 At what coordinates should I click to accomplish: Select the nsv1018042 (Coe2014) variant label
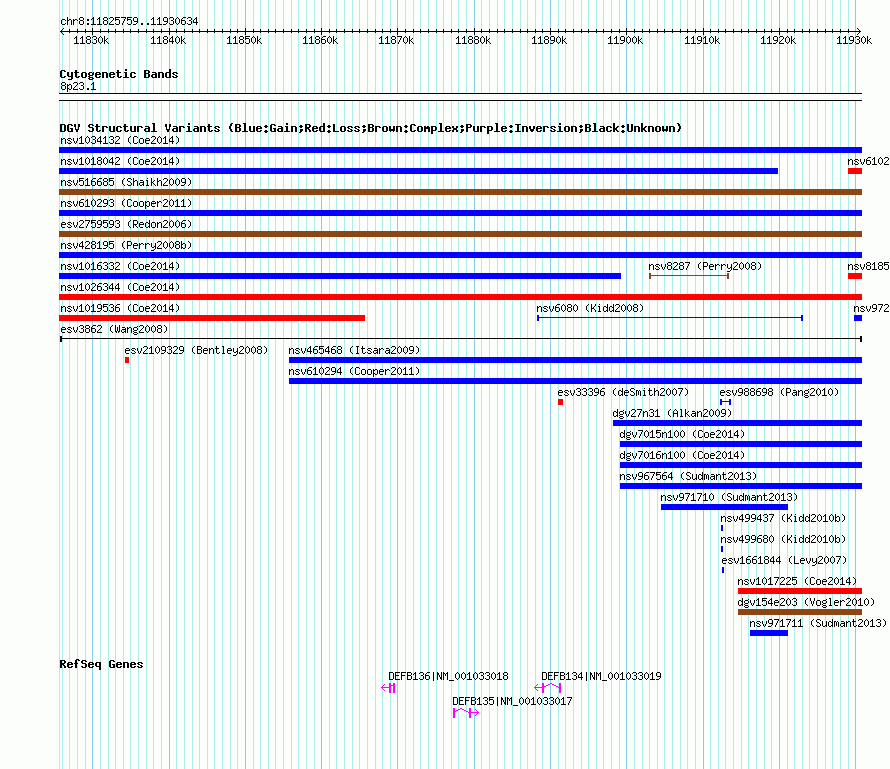click(x=120, y=161)
